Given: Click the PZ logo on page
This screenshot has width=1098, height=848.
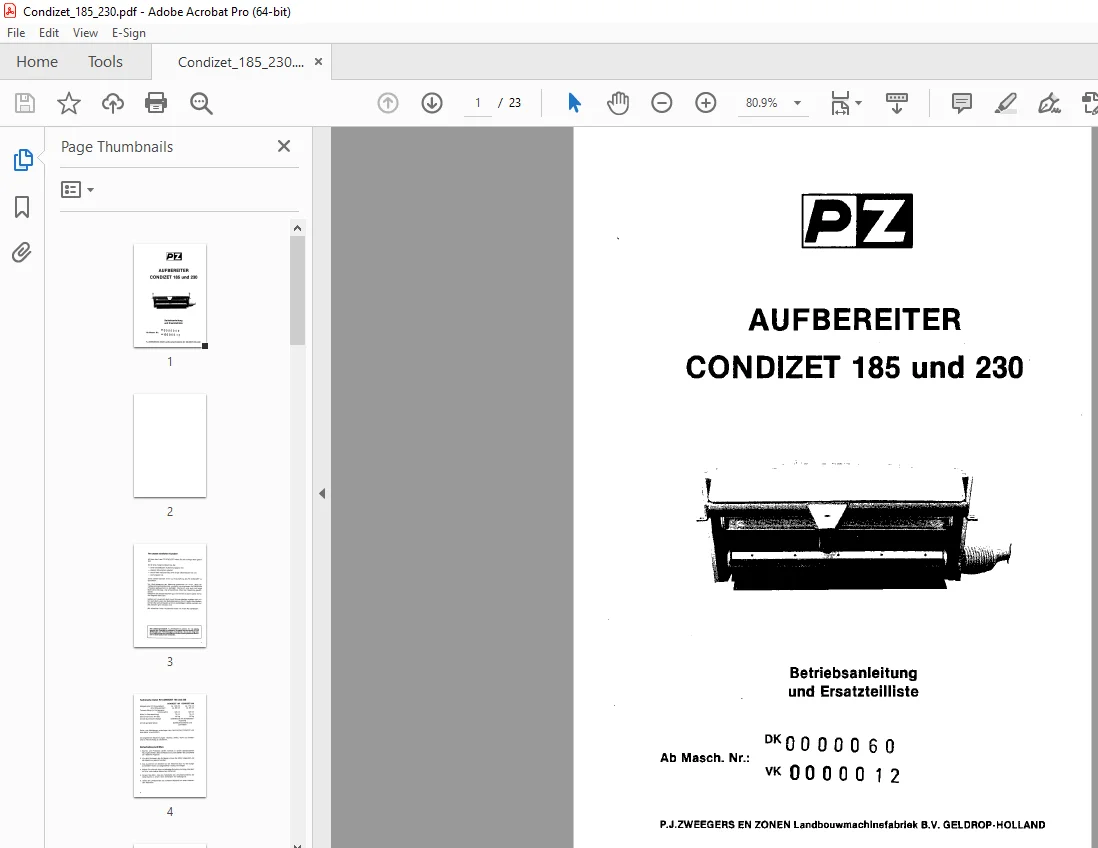Looking at the screenshot, I should pos(856,221).
